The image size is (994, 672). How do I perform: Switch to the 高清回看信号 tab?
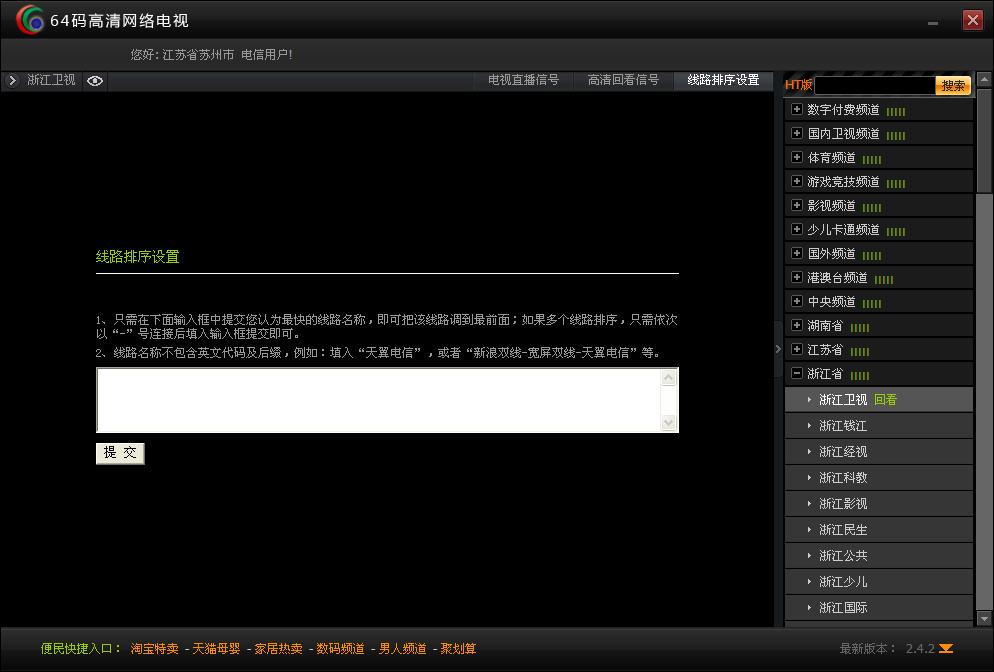click(623, 81)
